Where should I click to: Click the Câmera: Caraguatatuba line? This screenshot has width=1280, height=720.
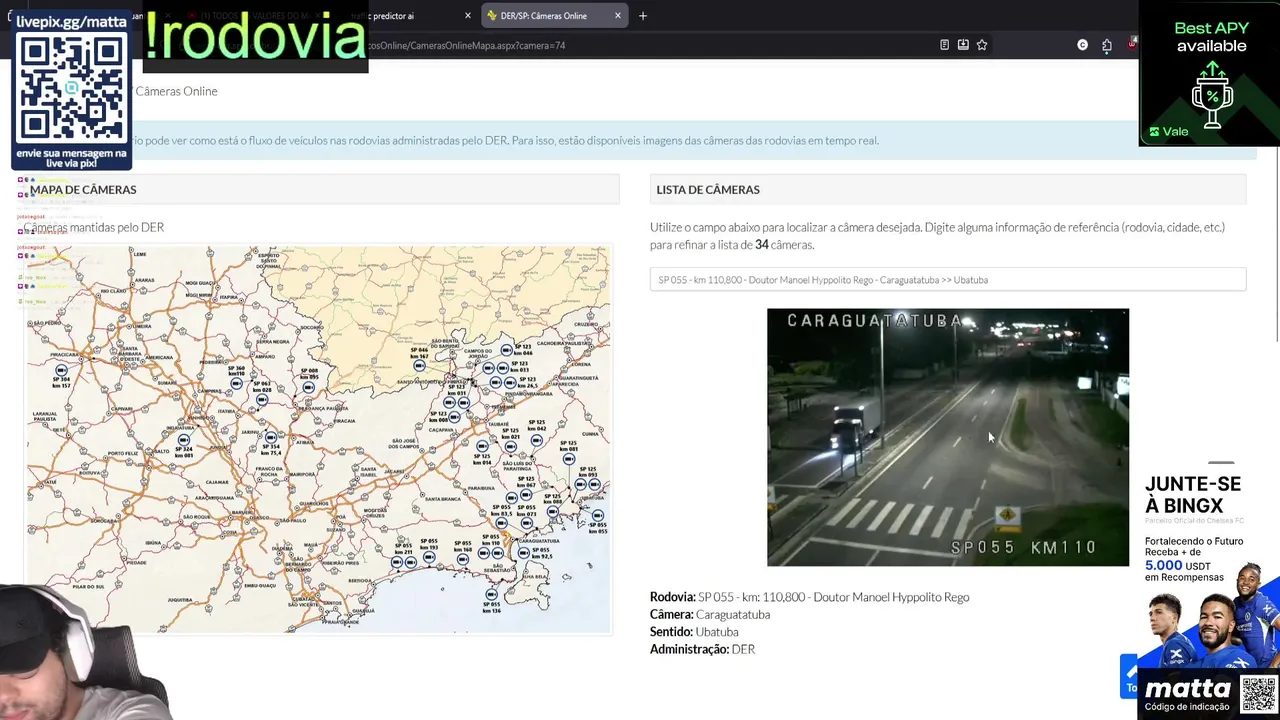pos(710,614)
